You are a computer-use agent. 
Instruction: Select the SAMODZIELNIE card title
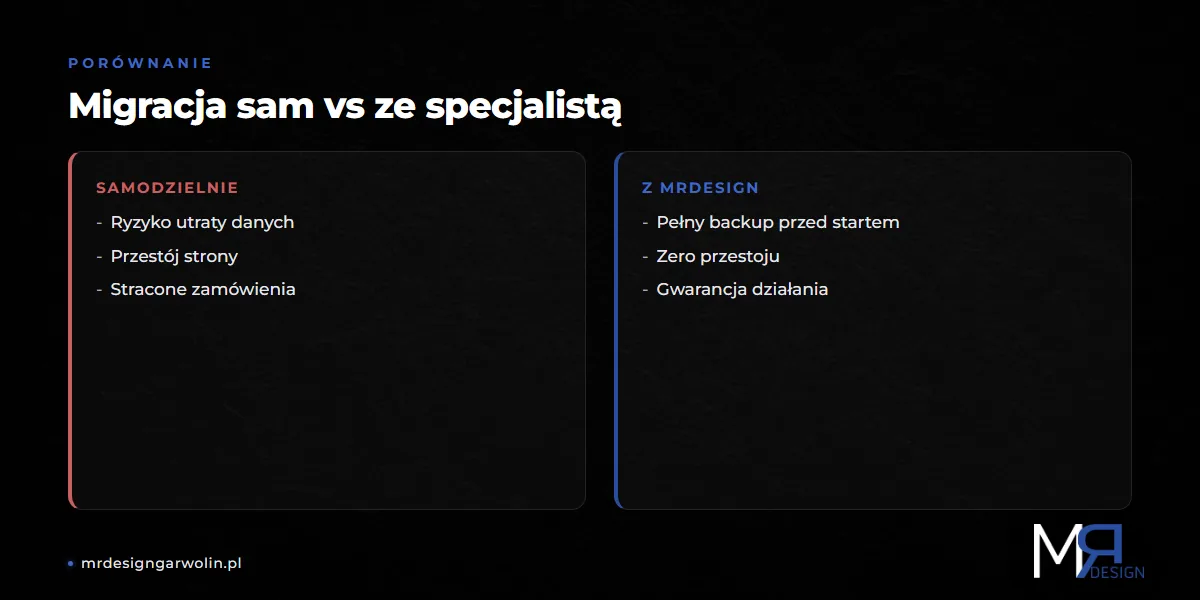(167, 188)
